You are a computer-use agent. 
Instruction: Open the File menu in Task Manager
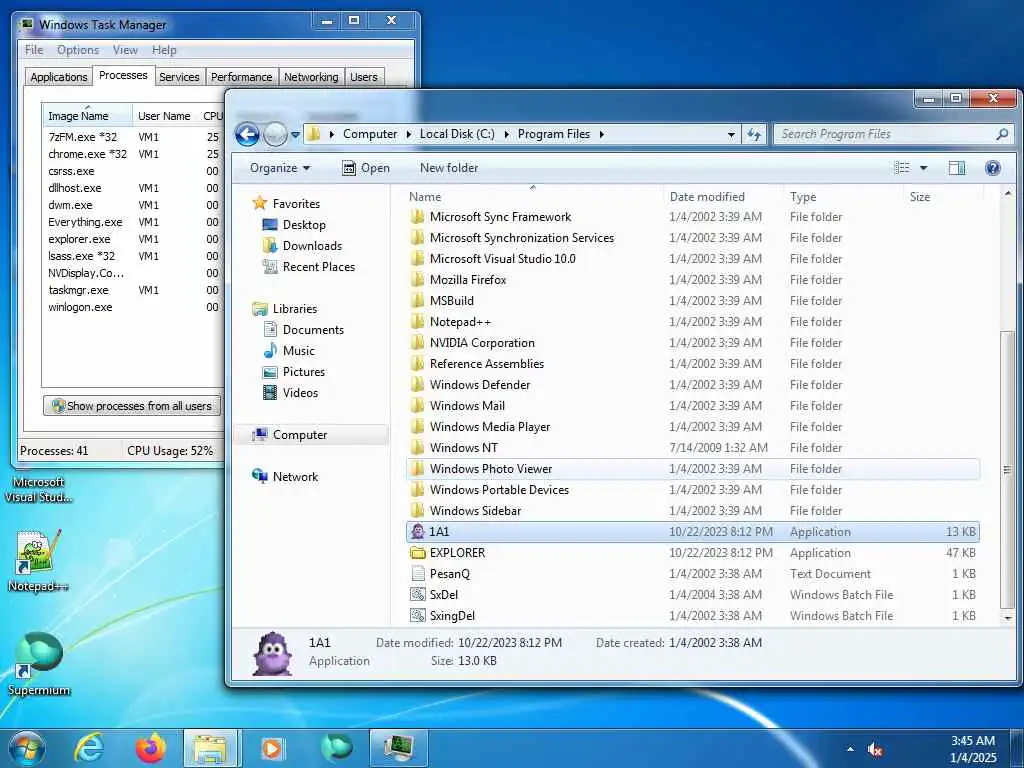[x=34, y=50]
